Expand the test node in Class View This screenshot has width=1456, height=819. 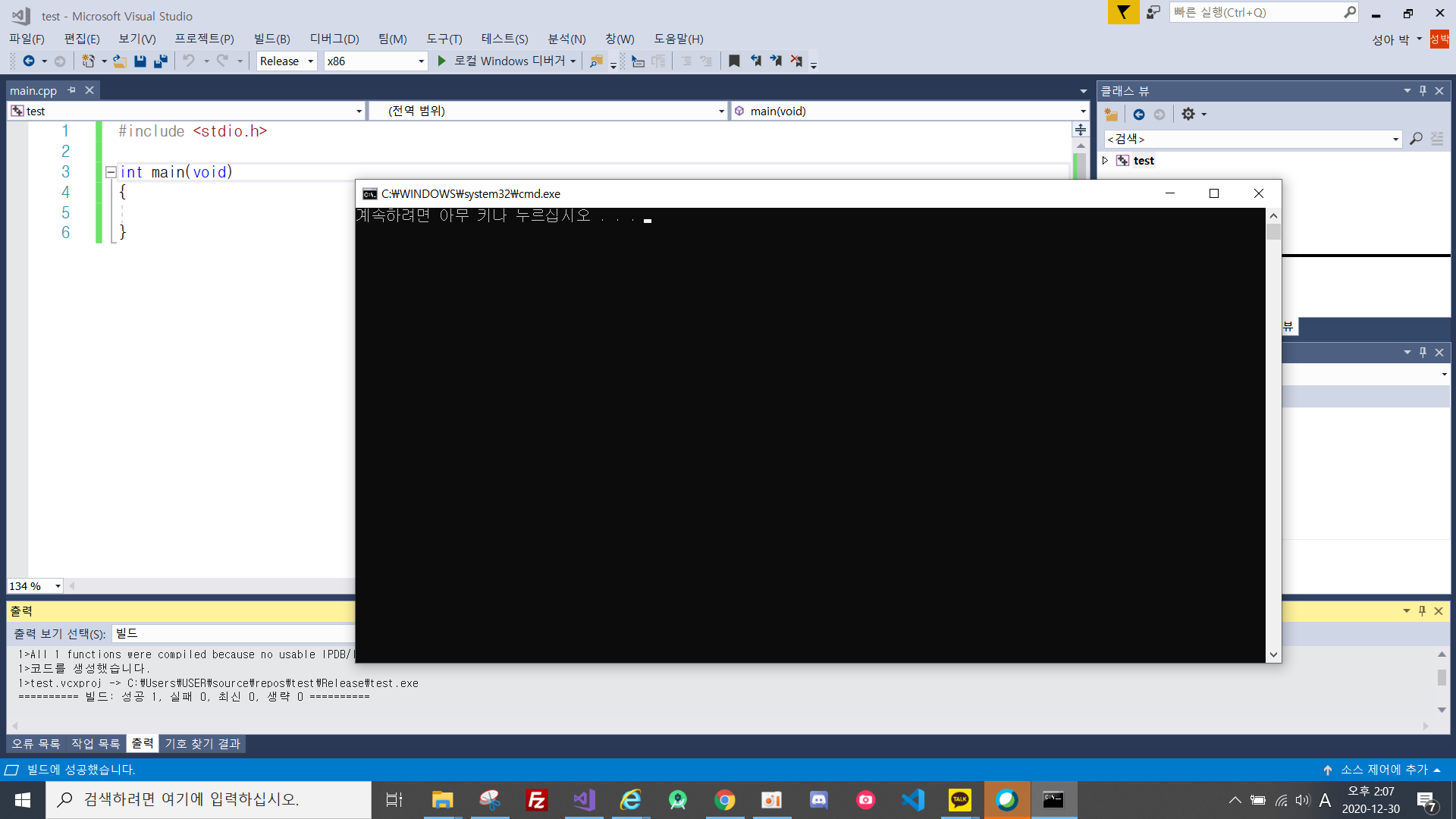click(1105, 161)
